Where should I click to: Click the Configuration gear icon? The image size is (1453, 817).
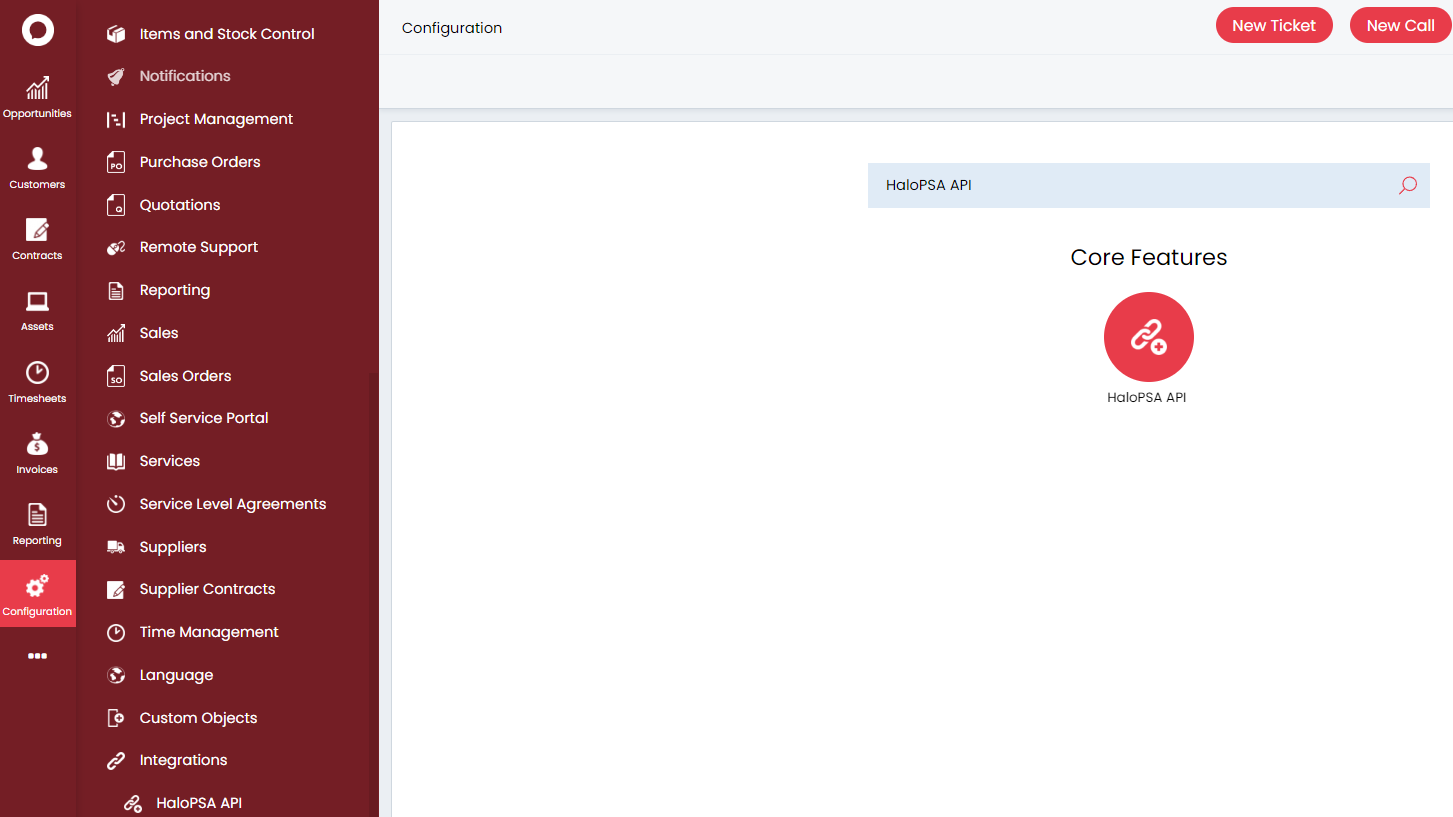[x=37, y=593]
